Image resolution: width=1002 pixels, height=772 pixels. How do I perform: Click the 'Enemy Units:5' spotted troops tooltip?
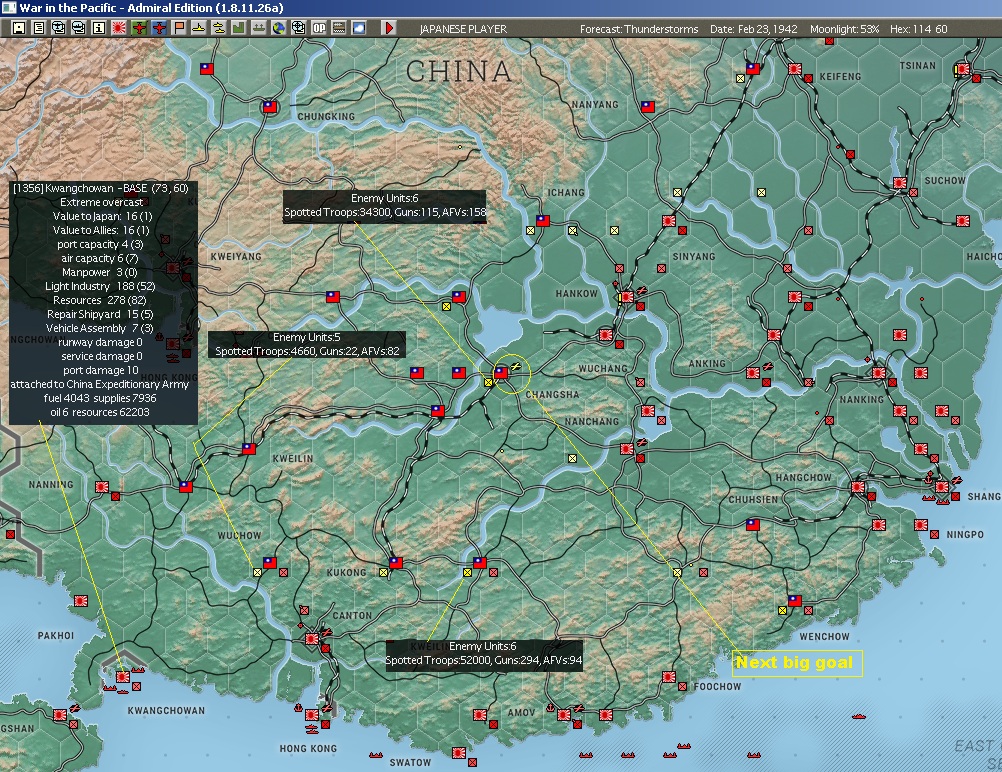click(307, 344)
